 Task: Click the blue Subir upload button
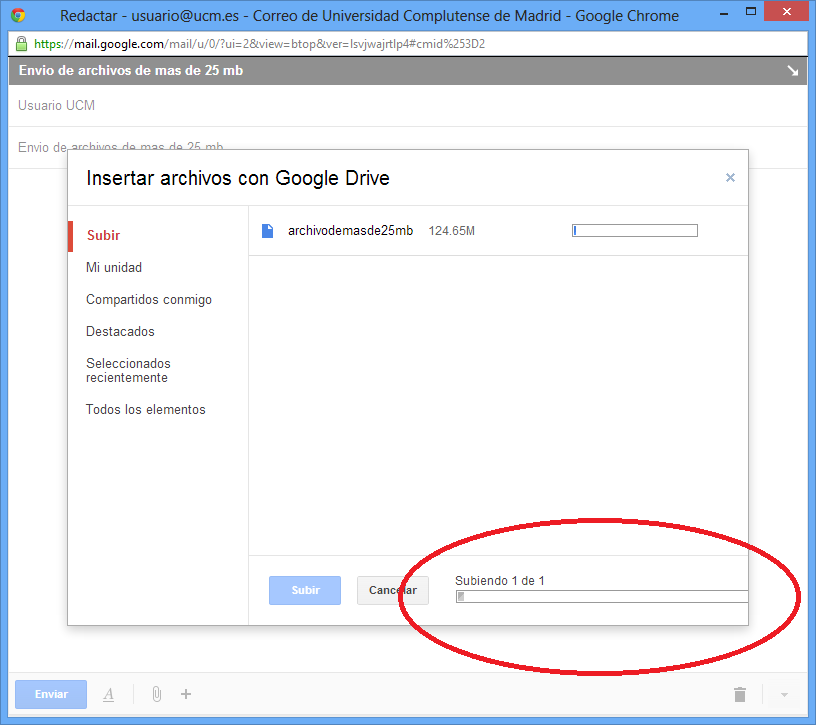tap(305, 590)
